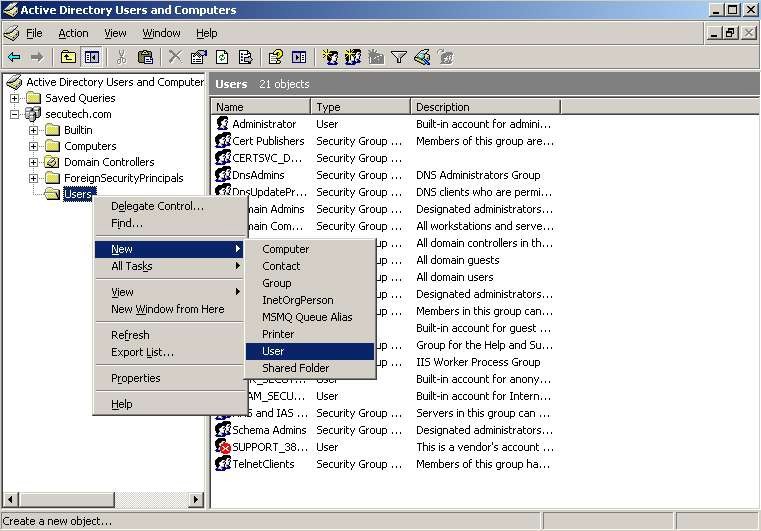
Task: Expand the Computers container
Action: tap(33, 146)
